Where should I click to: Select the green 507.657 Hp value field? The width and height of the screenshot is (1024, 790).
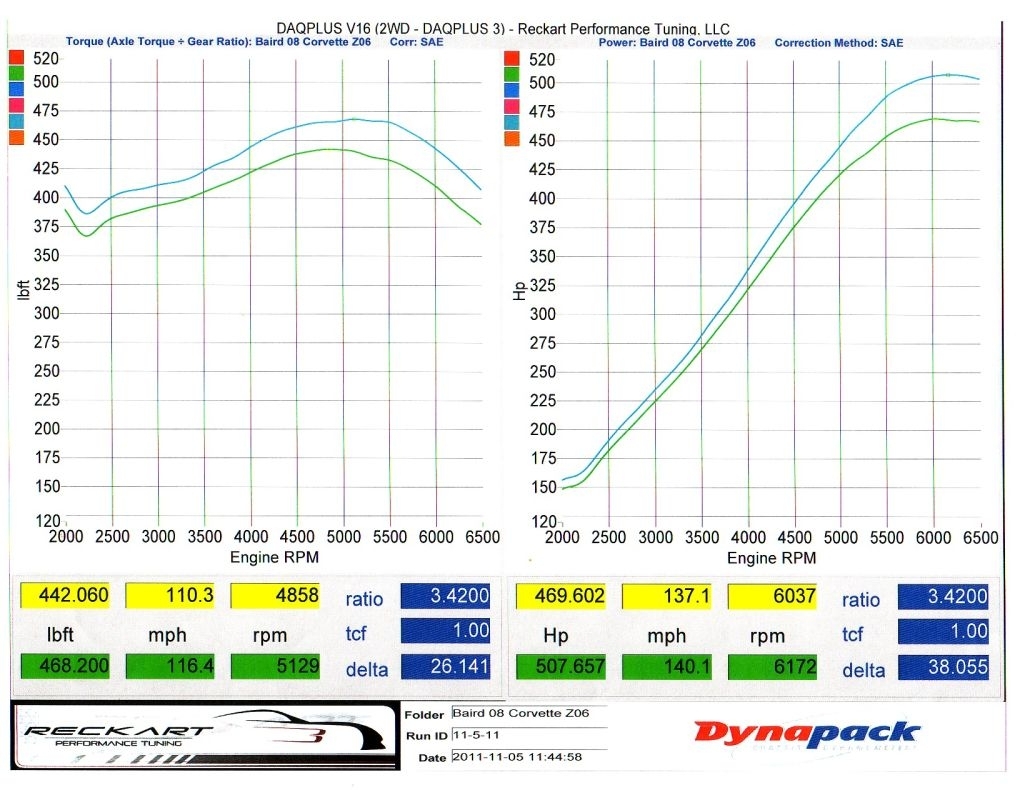[x=561, y=667]
